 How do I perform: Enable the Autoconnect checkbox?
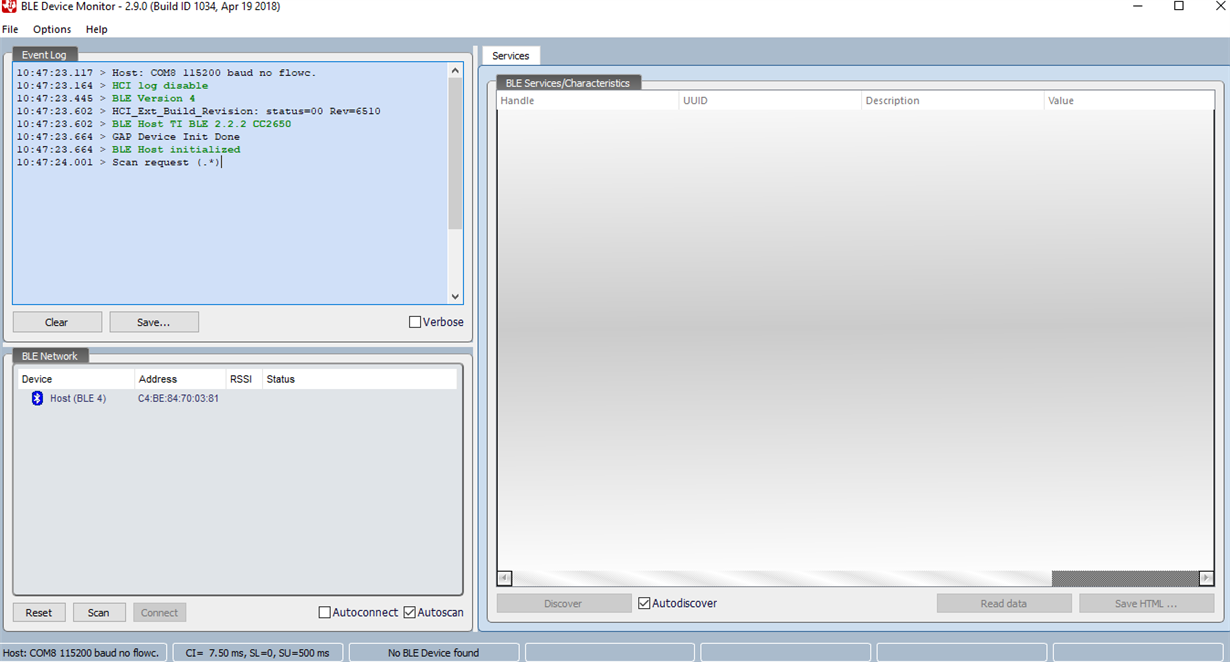tap(324, 612)
